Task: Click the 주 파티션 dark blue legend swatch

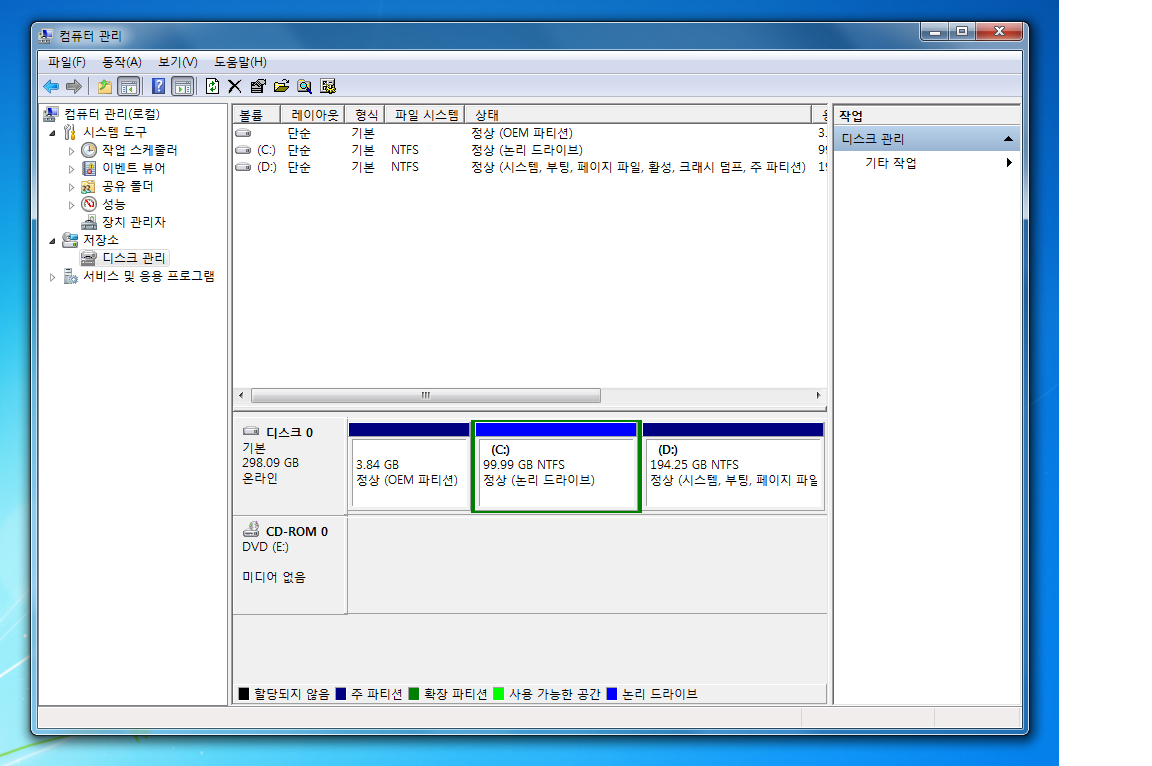Action: point(341,694)
